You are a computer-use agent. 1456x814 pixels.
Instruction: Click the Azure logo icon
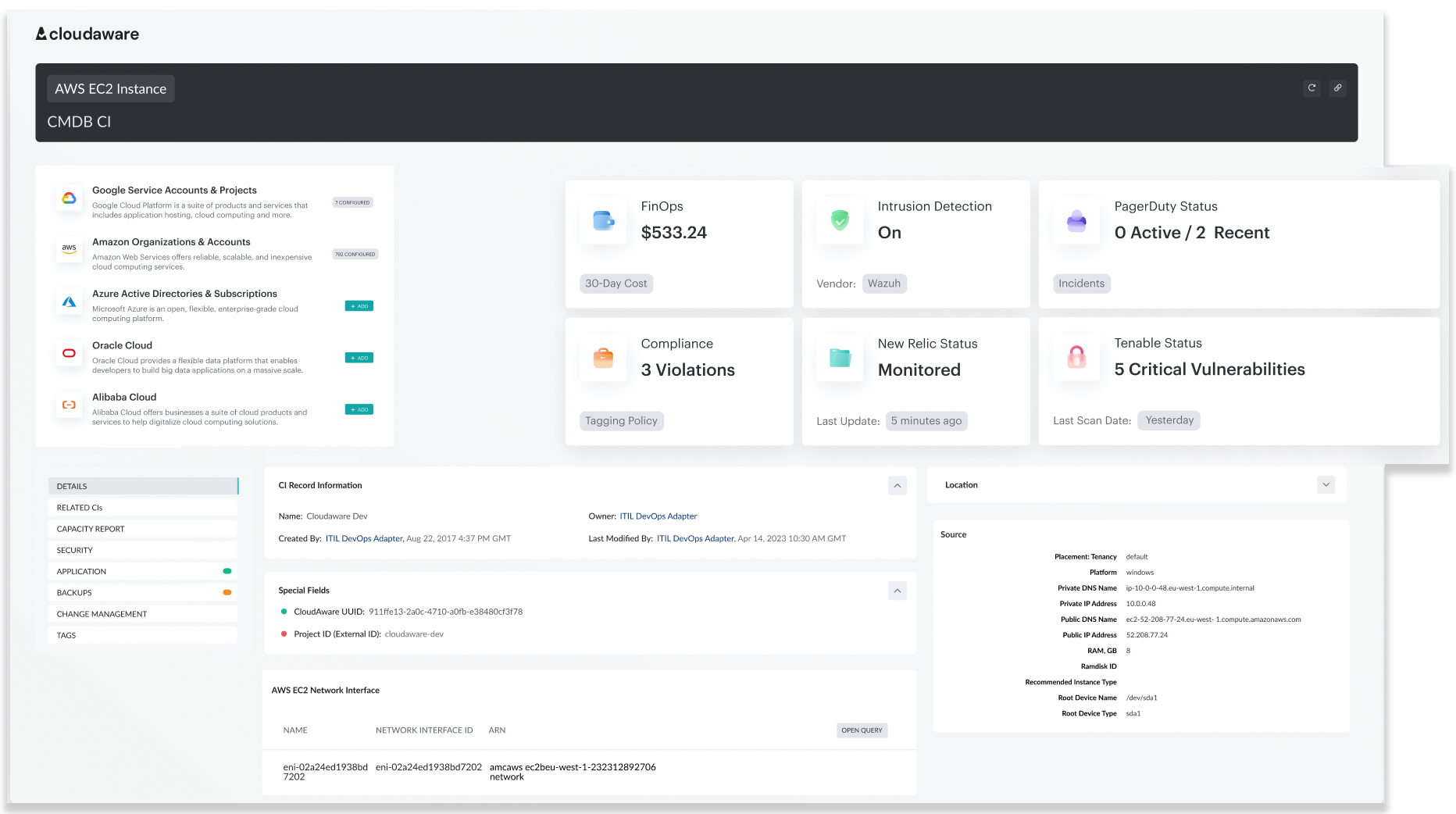click(69, 302)
